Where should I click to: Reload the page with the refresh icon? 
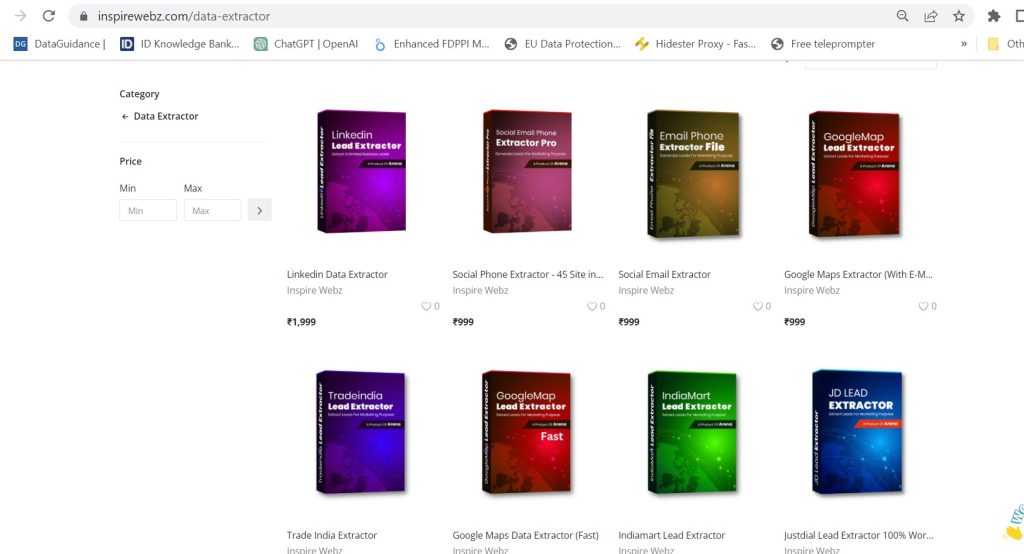[49, 16]
